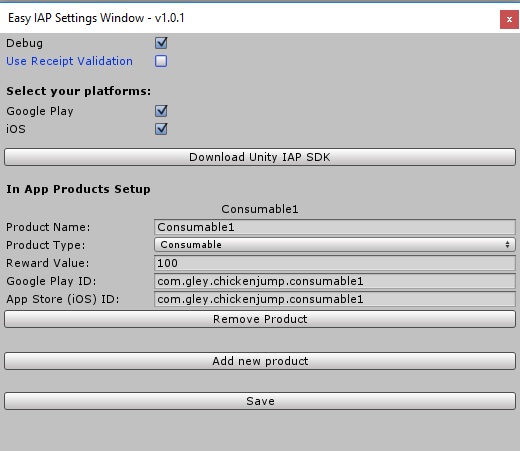Click the iOS label text
The height and width of the screenshot is (451, 520).
[x=16, y=129]
